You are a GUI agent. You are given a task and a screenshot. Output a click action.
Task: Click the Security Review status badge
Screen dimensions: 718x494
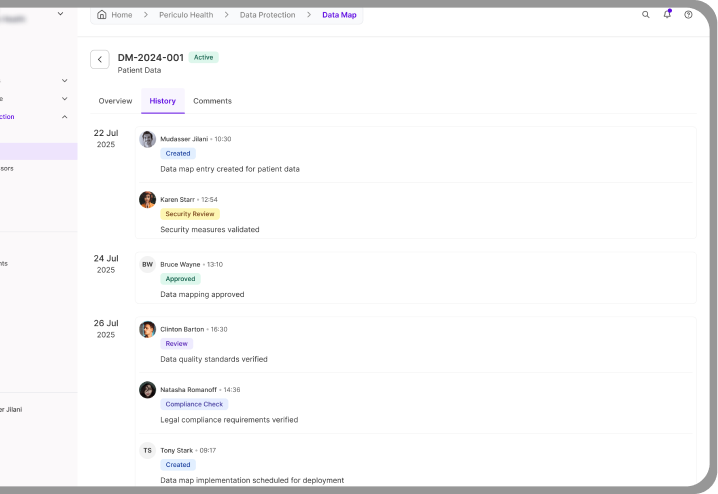coord(191,214)
